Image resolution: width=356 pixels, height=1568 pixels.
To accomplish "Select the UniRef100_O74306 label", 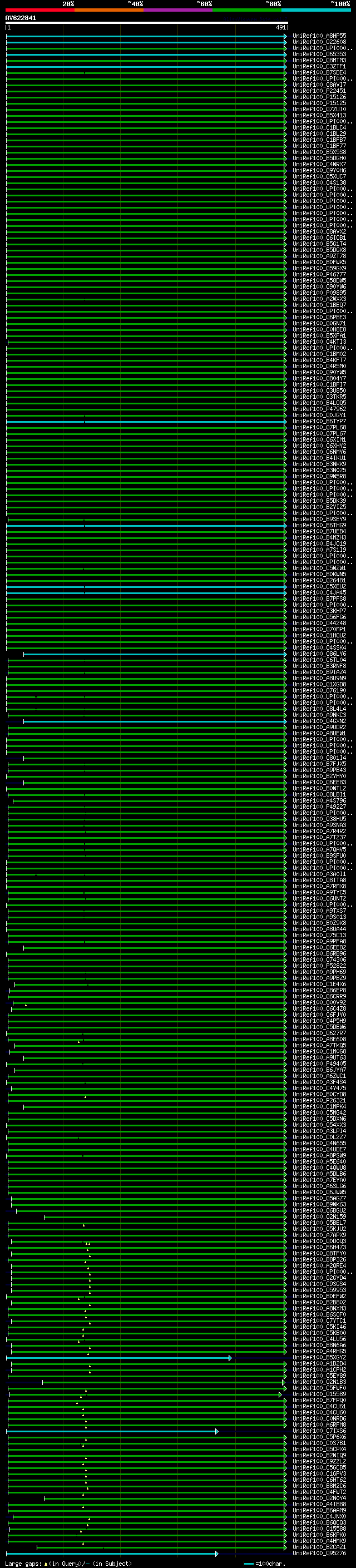I will tap(319, 960).
